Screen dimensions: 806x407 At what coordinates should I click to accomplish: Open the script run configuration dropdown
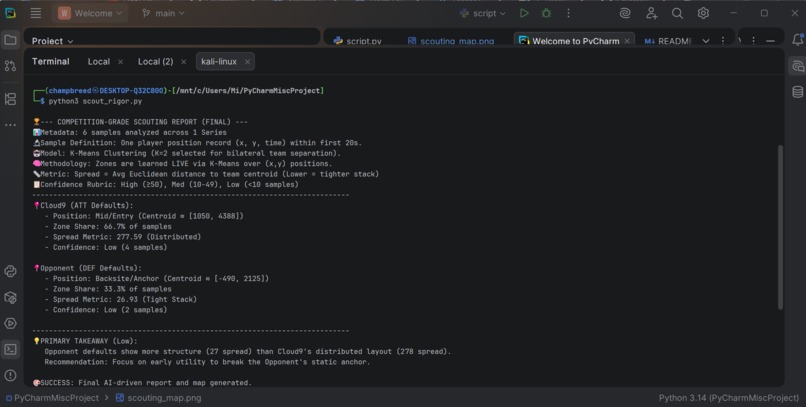(x=483, y=13)
